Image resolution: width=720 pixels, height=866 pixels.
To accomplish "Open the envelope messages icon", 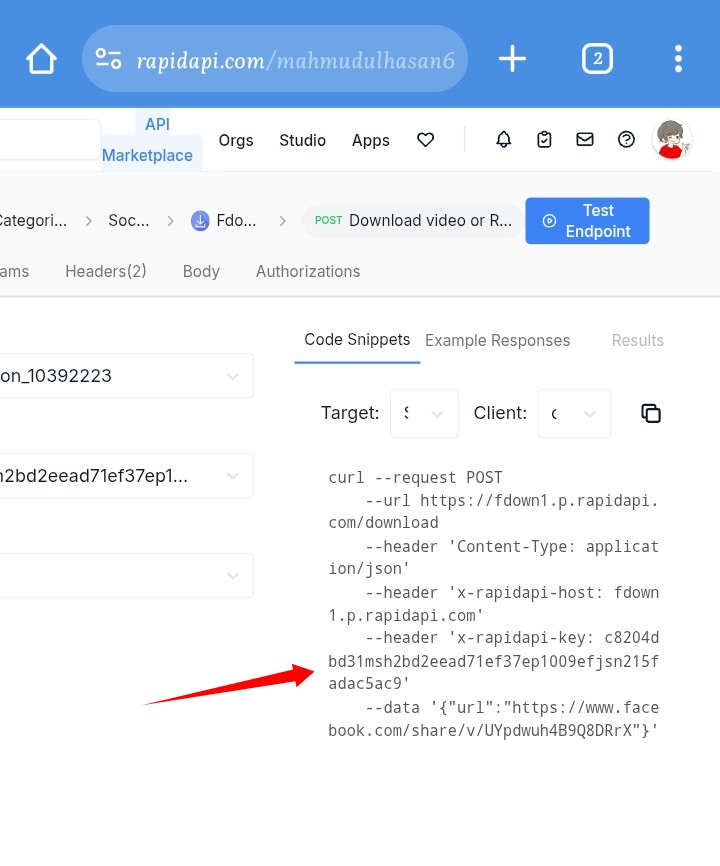I will point(585,140).
